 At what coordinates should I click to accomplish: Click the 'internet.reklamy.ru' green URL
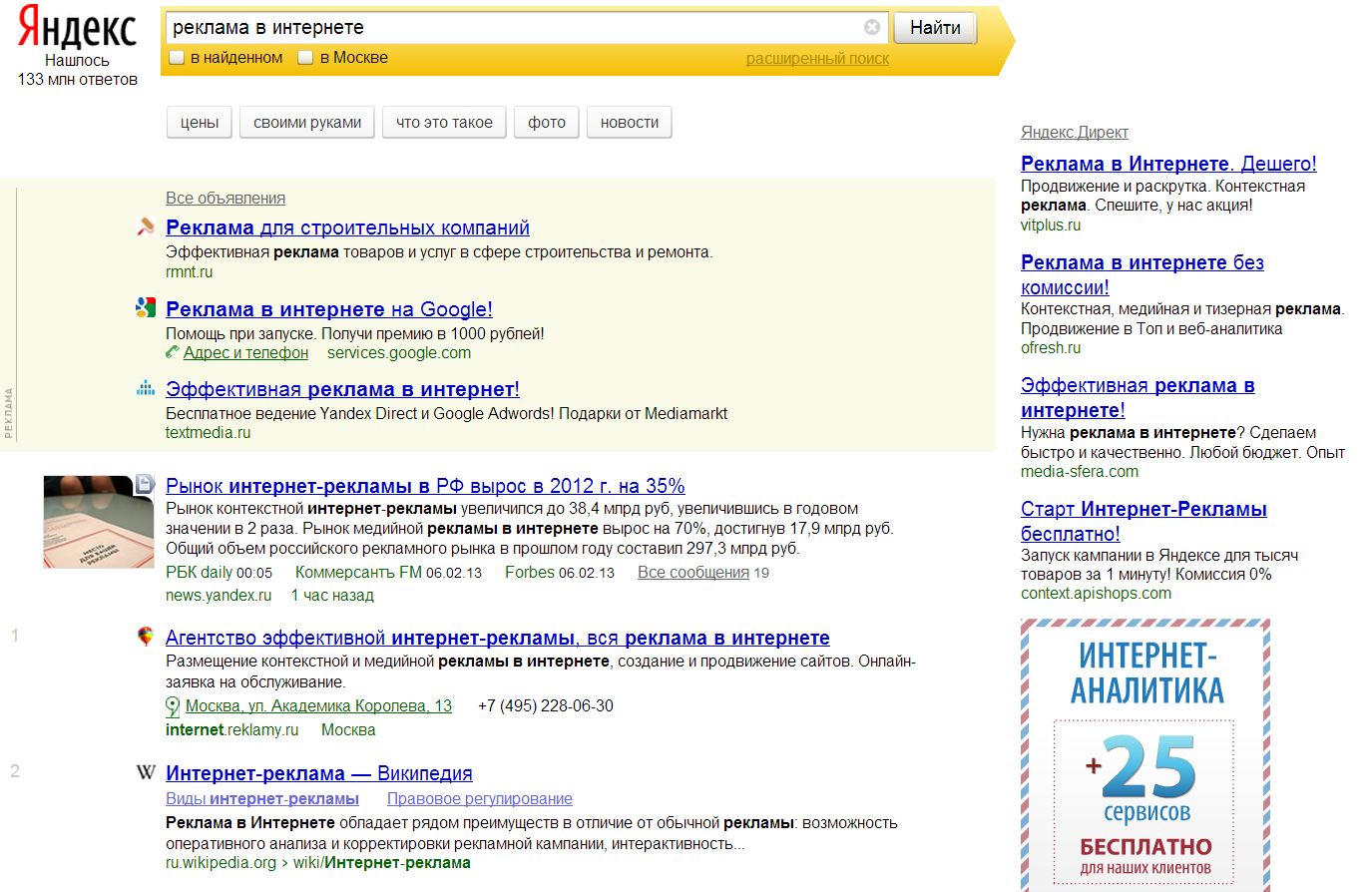coord(232,730)
